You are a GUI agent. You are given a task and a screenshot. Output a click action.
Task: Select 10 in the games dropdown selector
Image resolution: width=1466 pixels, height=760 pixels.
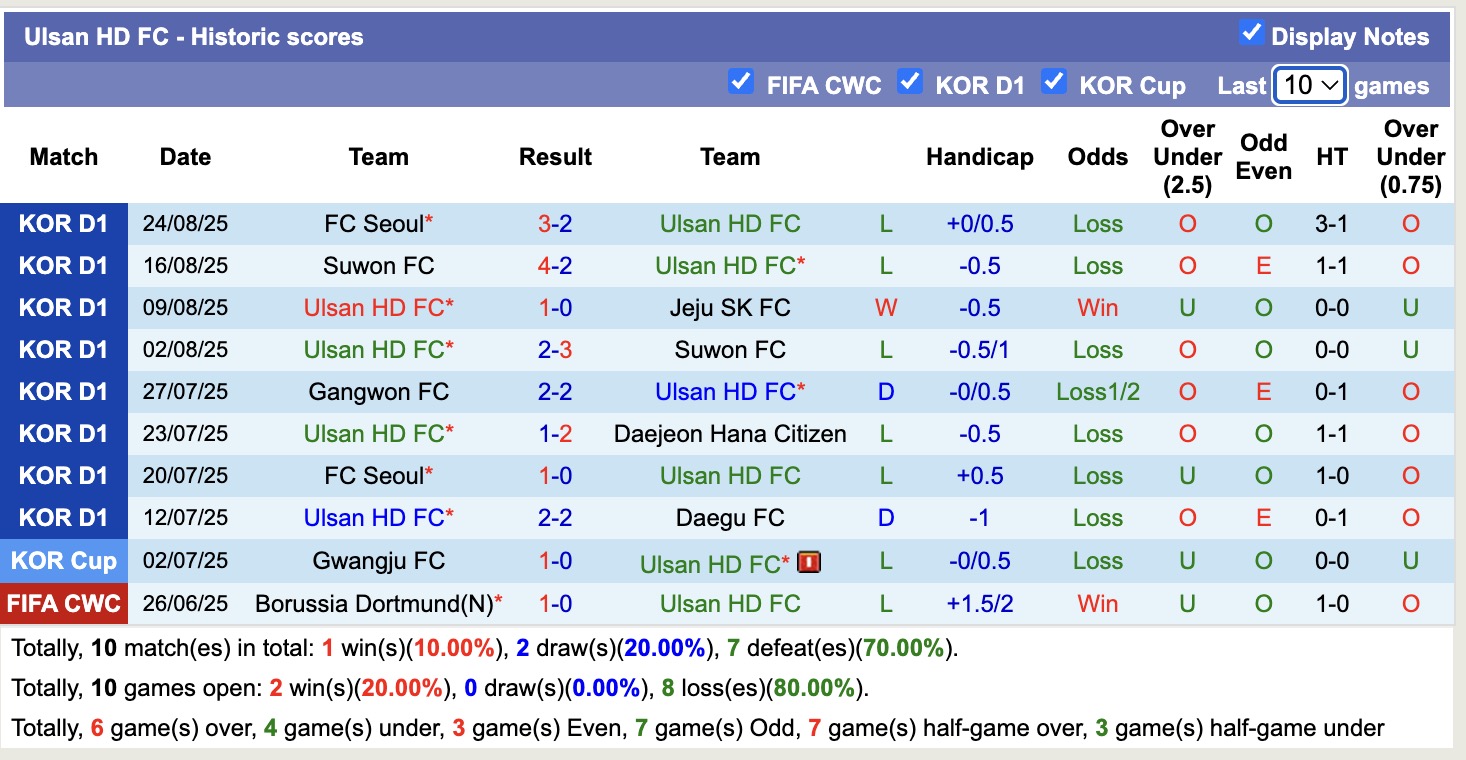(x=1309, y=85)
